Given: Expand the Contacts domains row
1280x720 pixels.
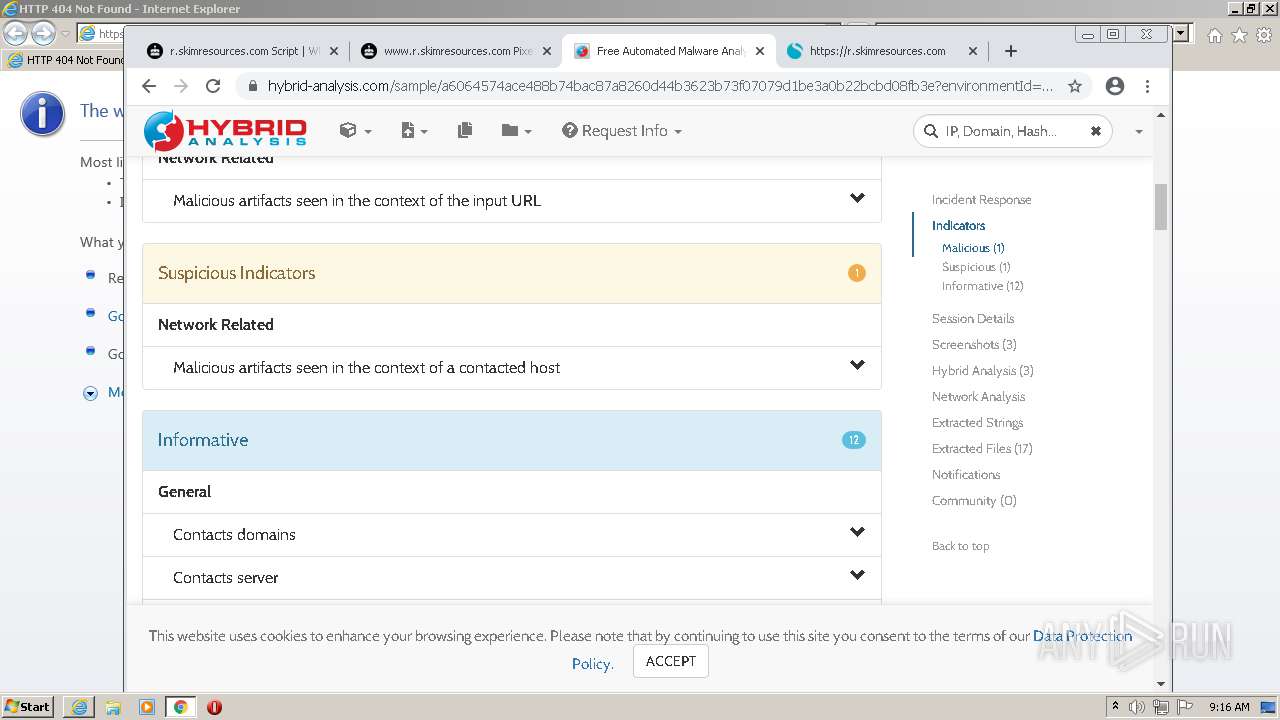Looking at the screenshot, I should tap(512, 535).
